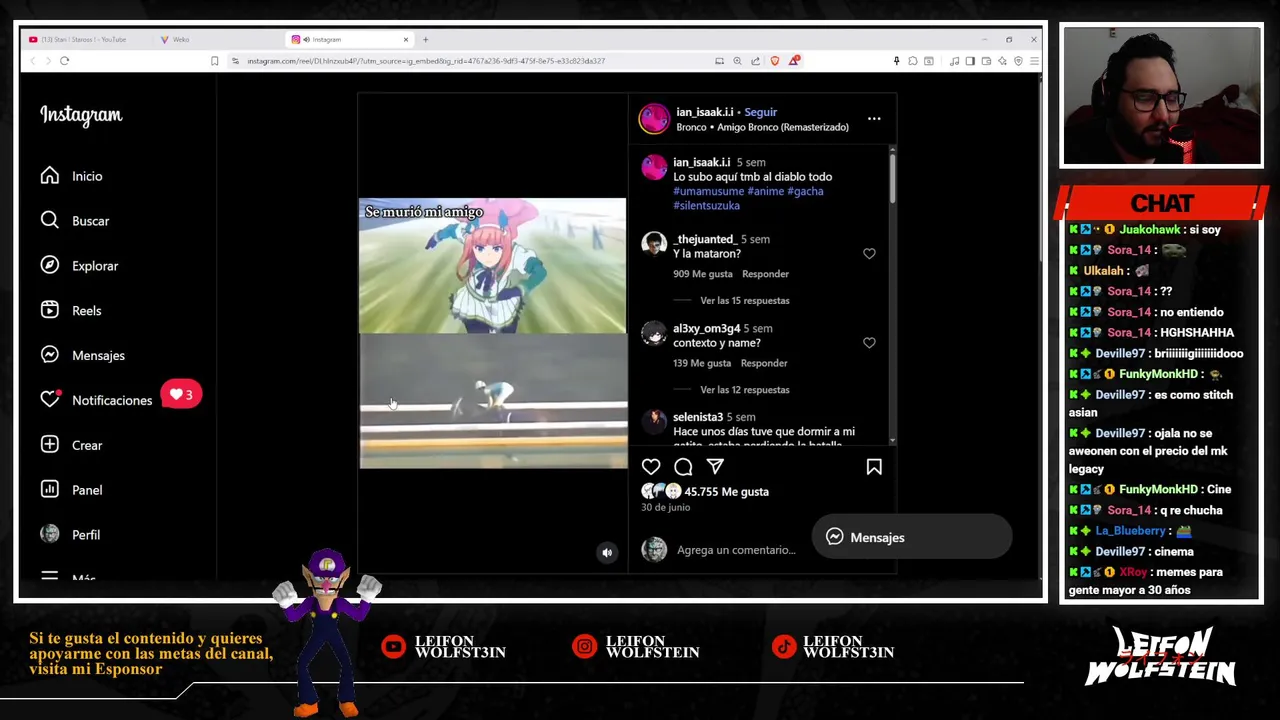
Task: Click La_Blueberry username in chat
Action: [1130, 531]
